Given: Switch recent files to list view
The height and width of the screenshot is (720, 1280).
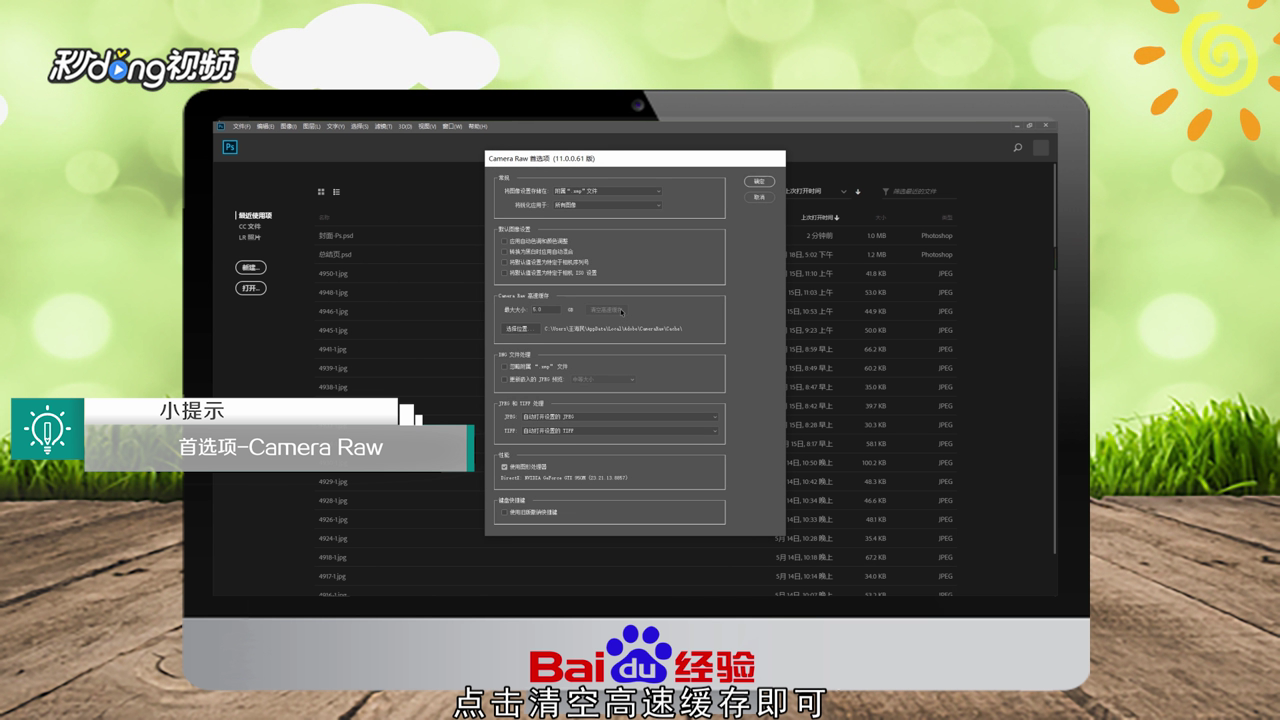Looking at the screenshot, I should pos(336,192).
